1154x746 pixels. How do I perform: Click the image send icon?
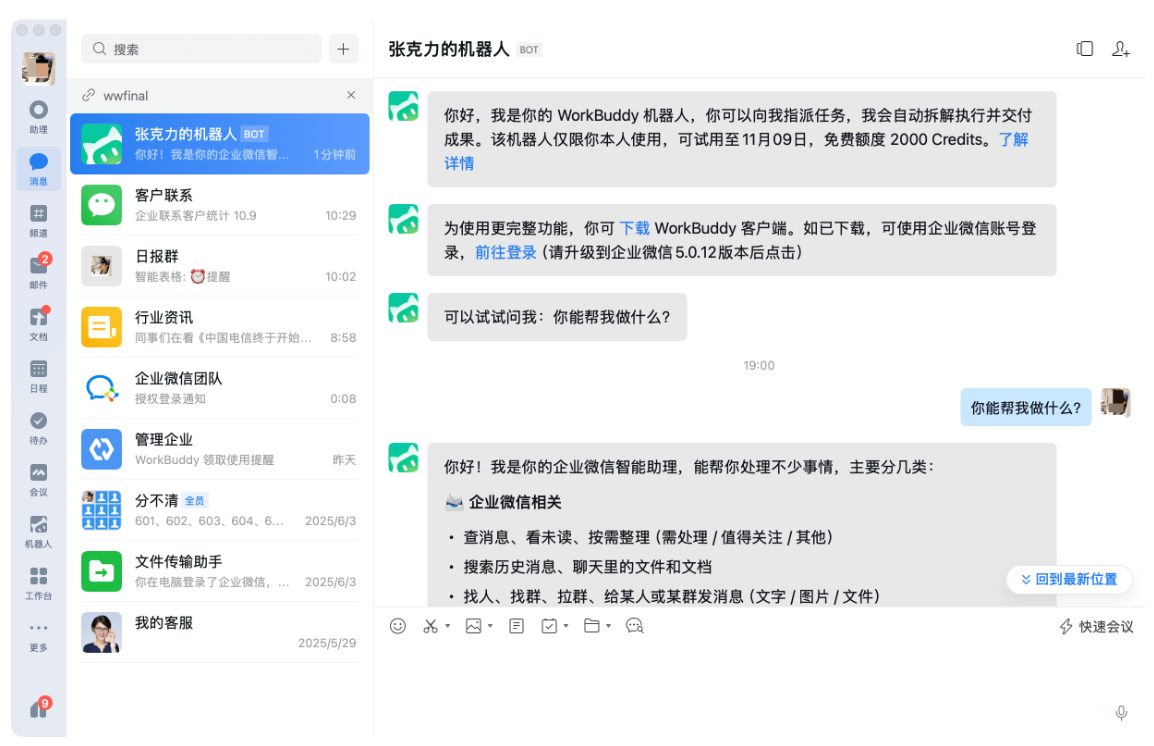473,626
